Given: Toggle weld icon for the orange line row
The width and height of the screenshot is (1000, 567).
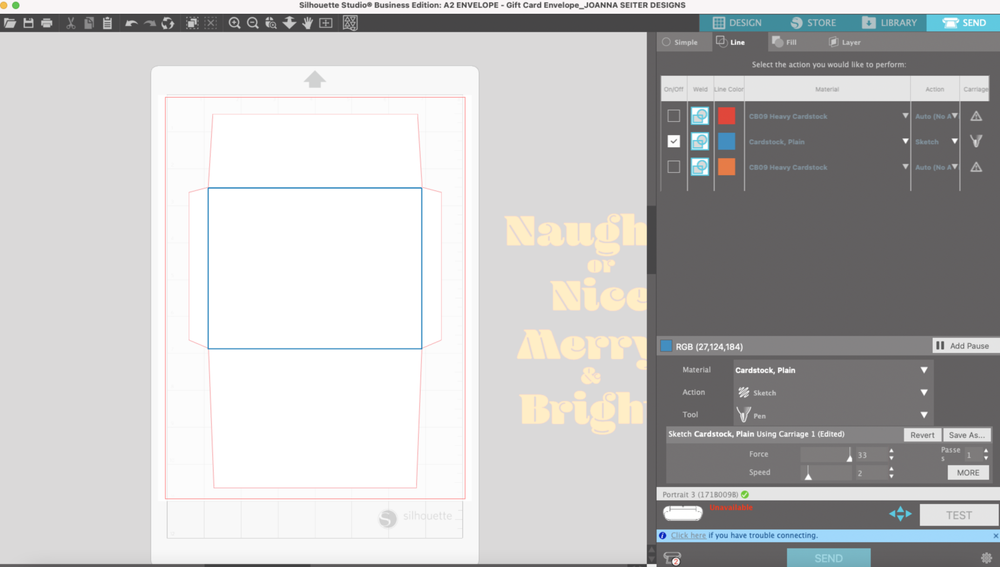Looking at the screenshot, I should coord(700,166).
